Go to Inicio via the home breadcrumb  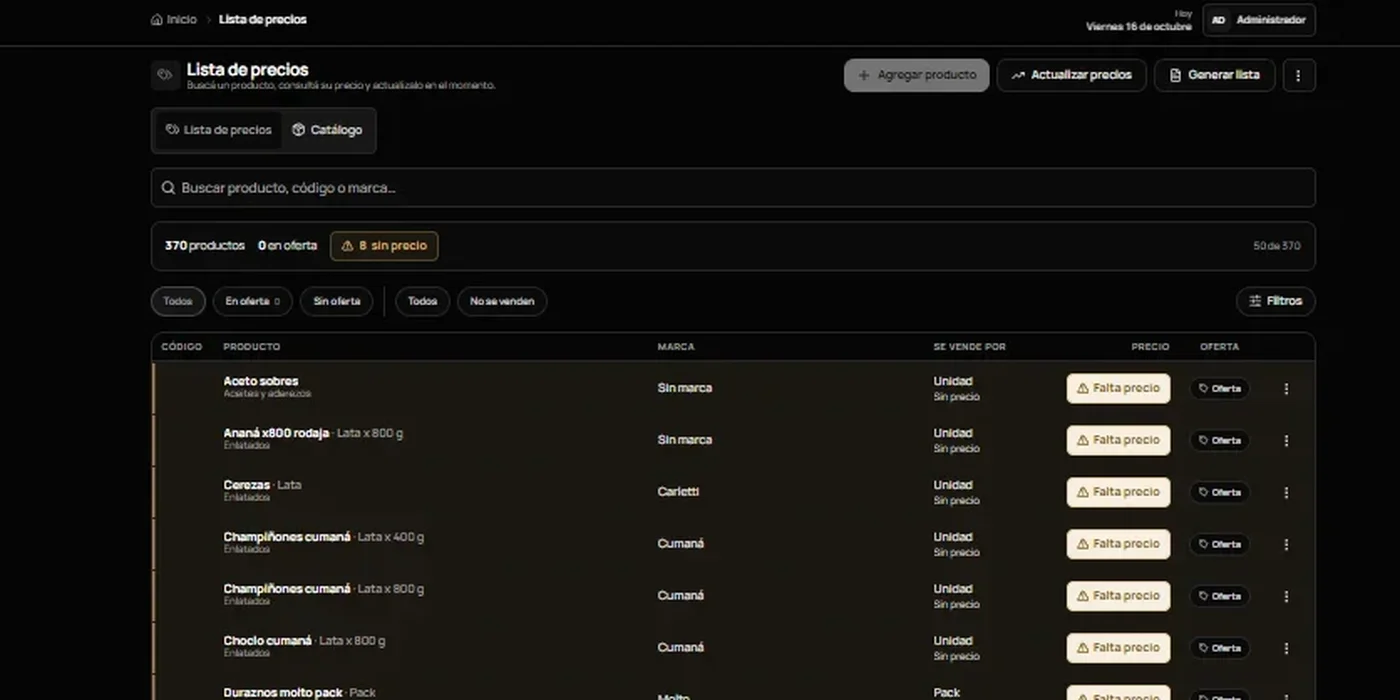click(x=174, y=20)
